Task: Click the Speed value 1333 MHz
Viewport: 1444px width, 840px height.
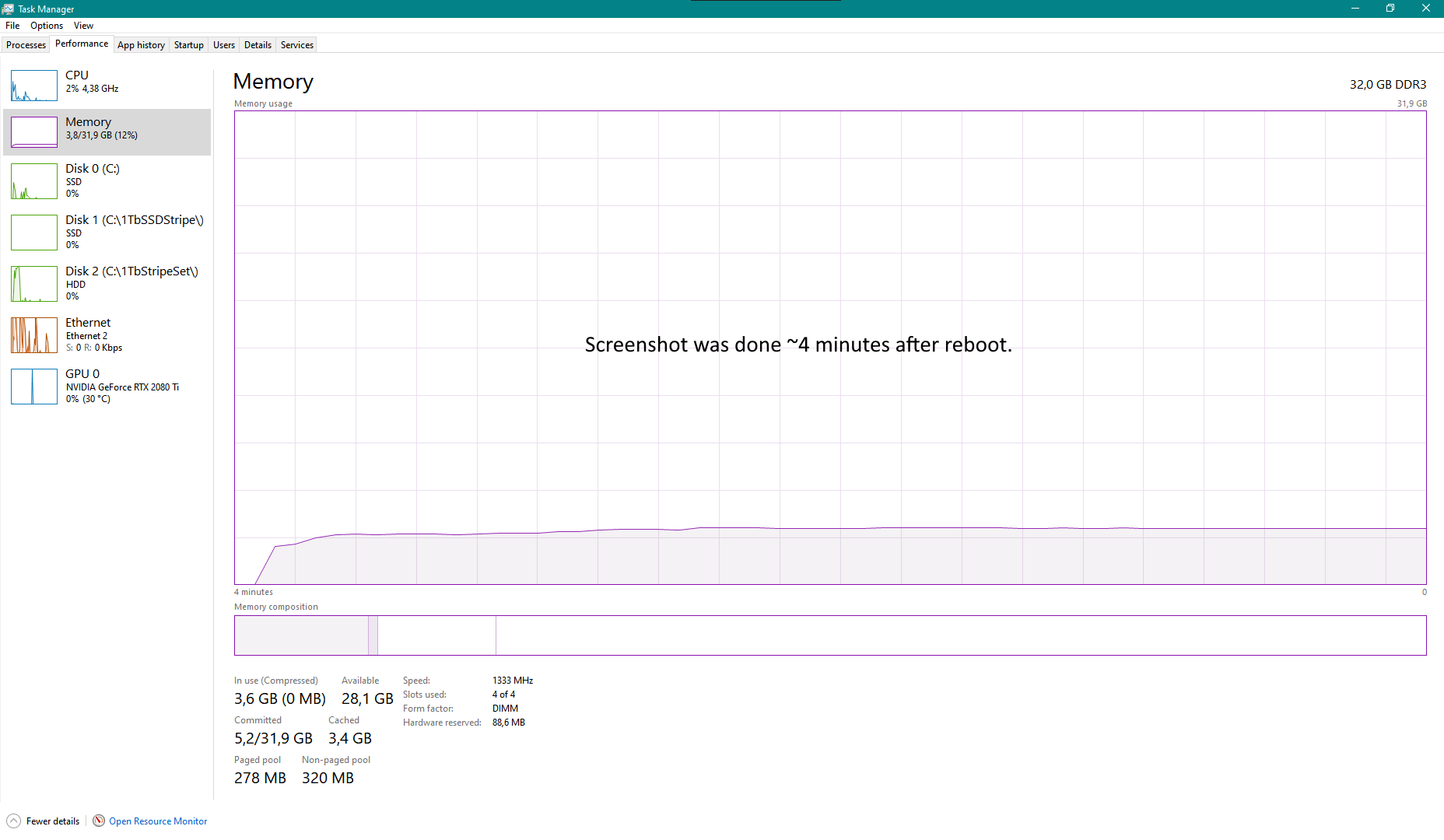Action: click(x=513, y=681)
